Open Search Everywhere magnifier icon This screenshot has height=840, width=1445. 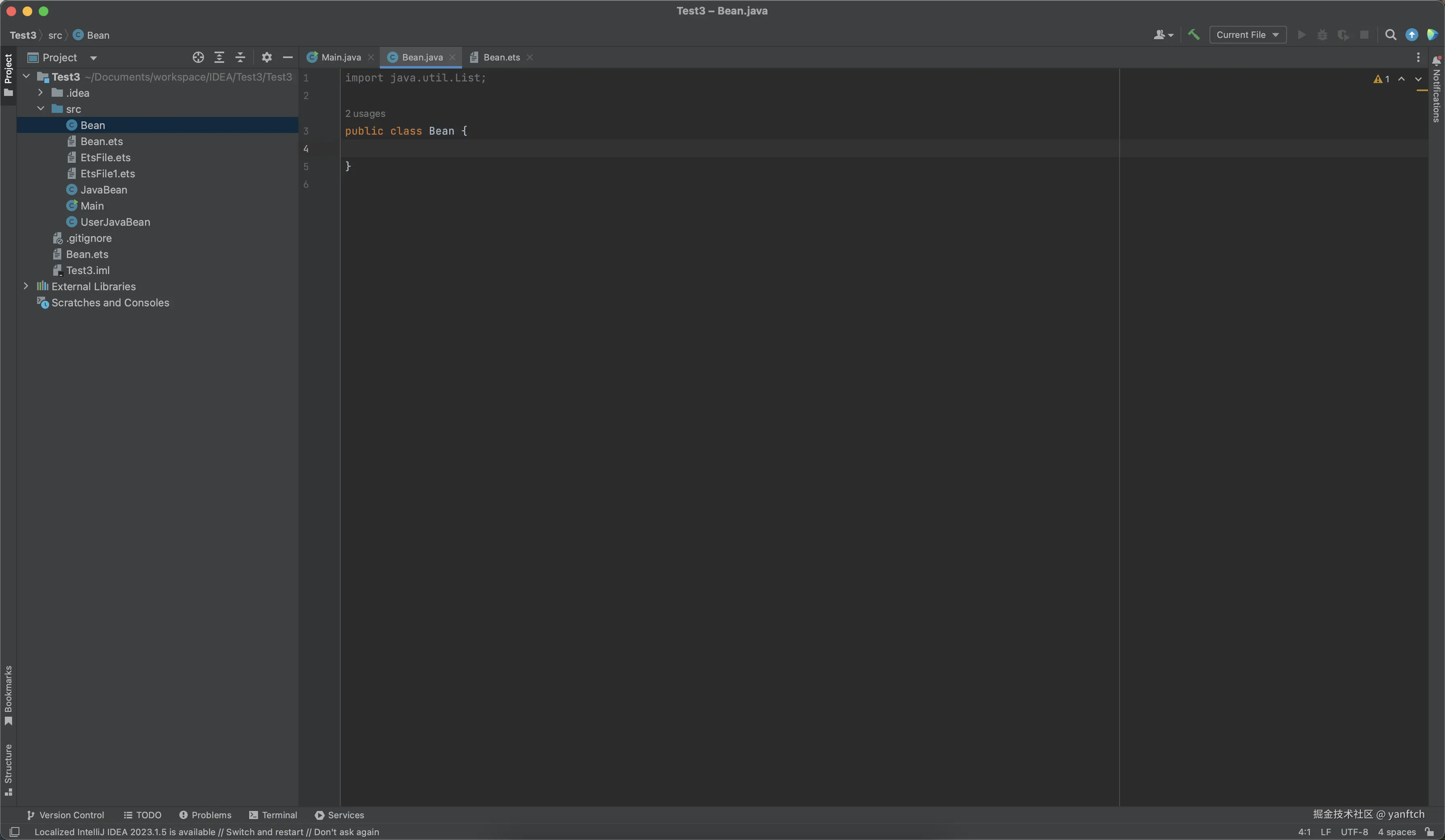point(1390,34)
